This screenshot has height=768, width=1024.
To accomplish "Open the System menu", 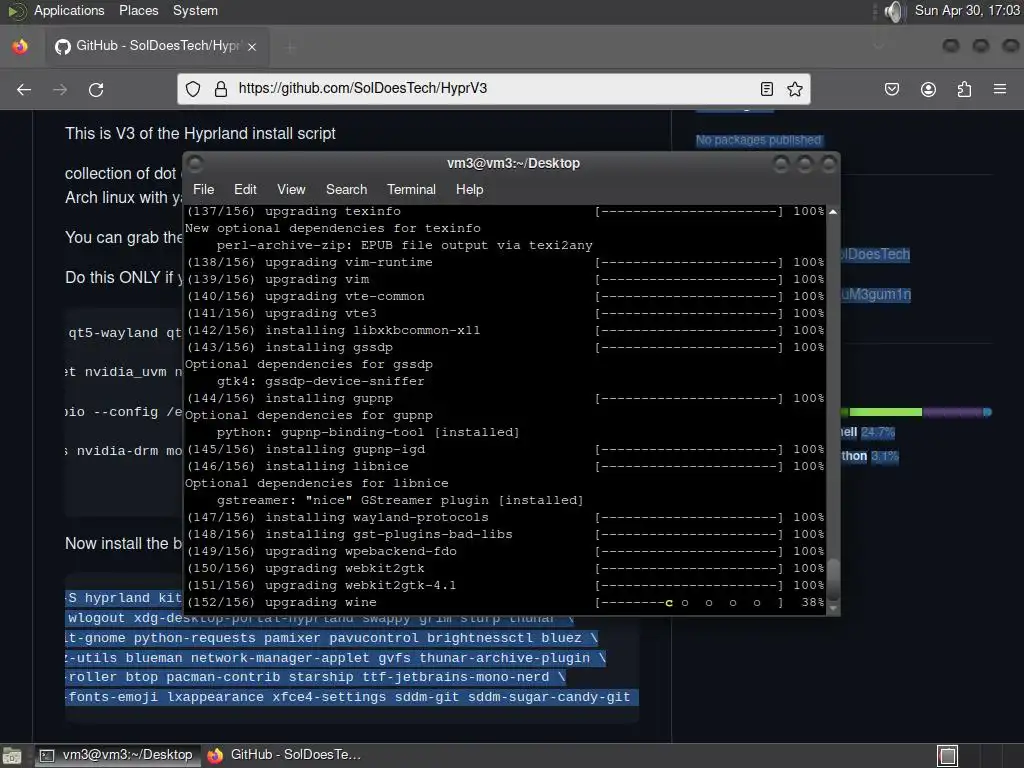I will pos(195,10).
